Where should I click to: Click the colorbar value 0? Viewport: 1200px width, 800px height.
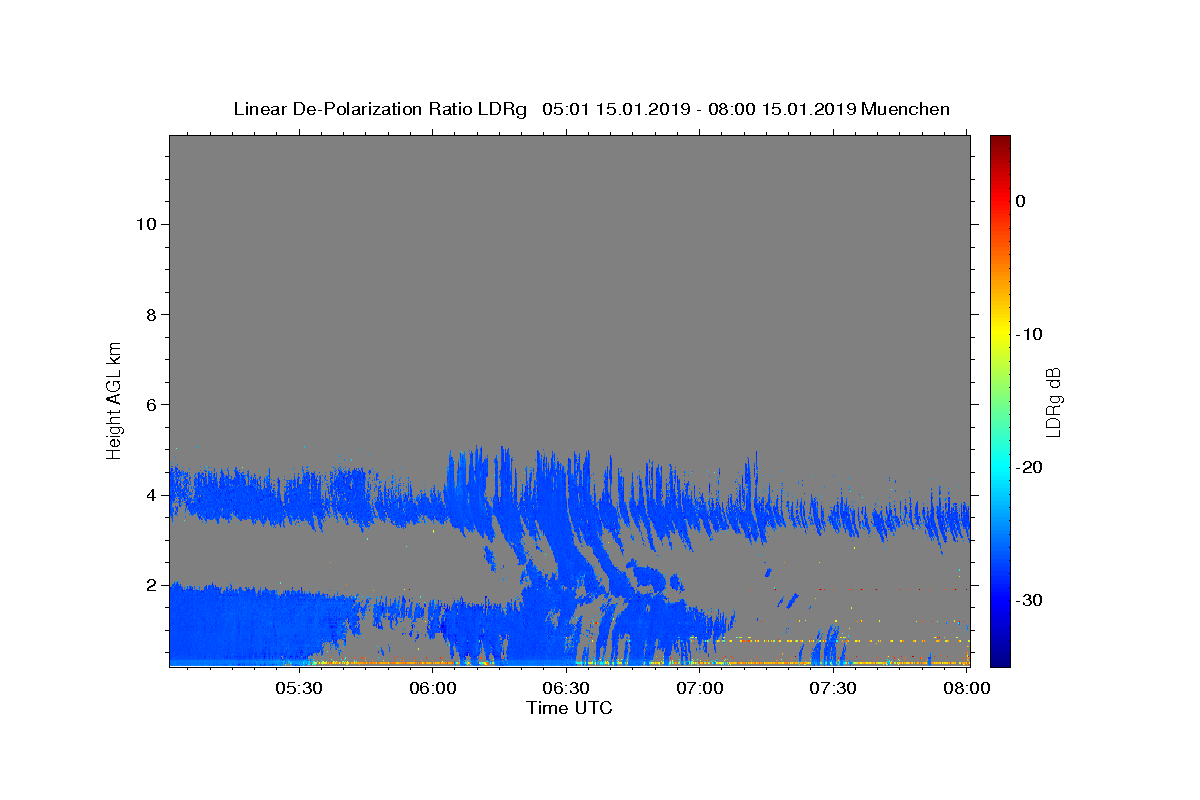tap(1020, 201)
